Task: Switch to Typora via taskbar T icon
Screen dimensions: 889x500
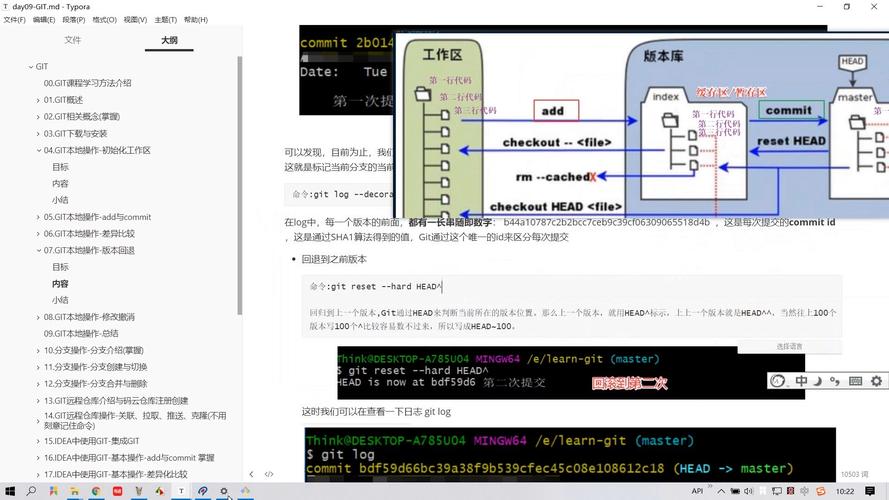Action: [181, 491]
